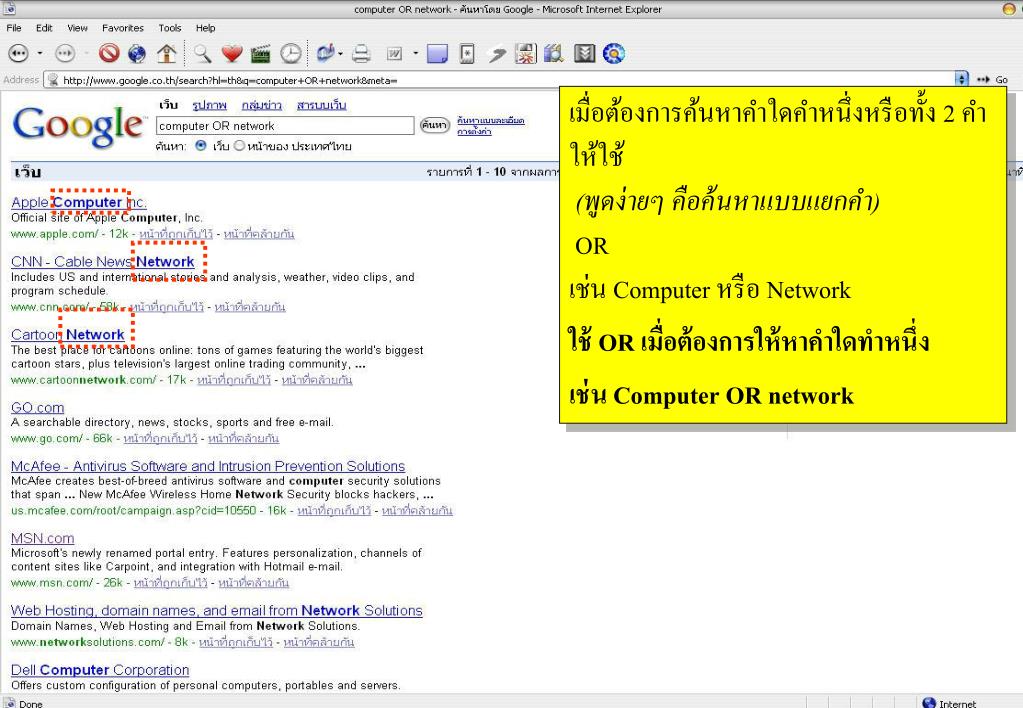The height and width of the screenshot is (708, 1023).
Task: Click the Internet zone globe in status bar
Action: tap(929, 703)
